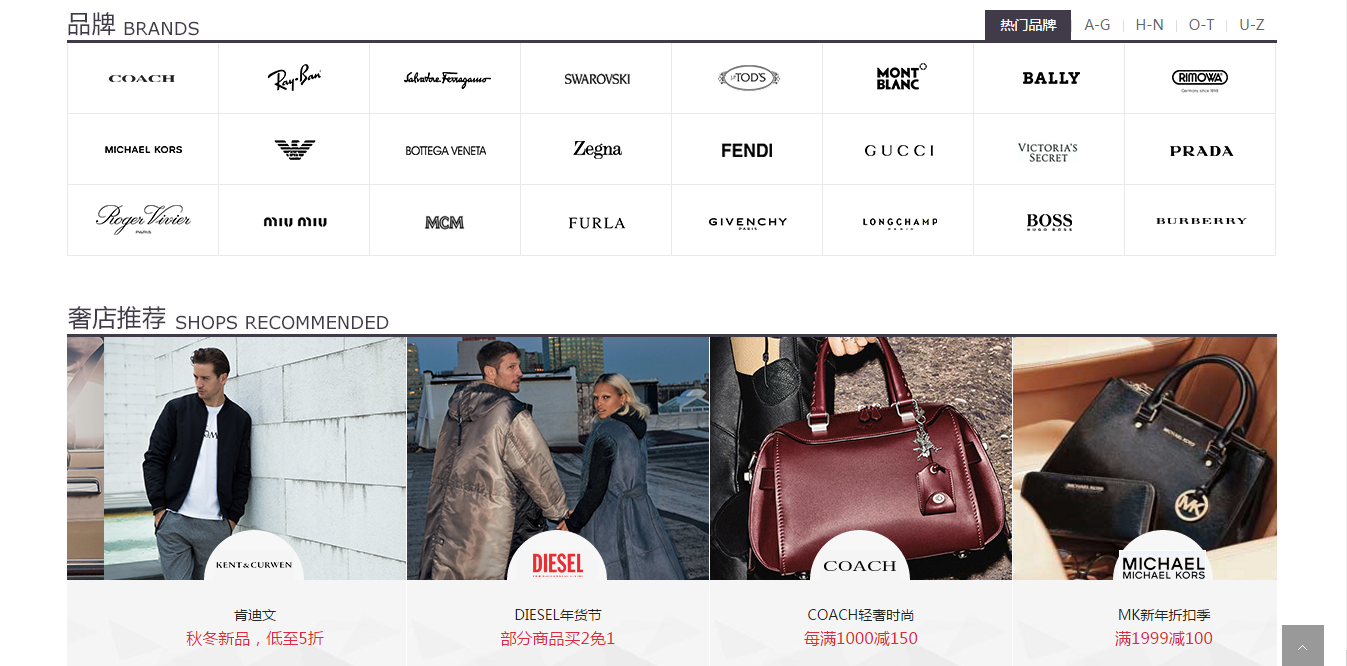This screenshot has width=1347, height=666.
Task: Open the DIESEL年货节 shop link
Action: [x=558, y=615]
